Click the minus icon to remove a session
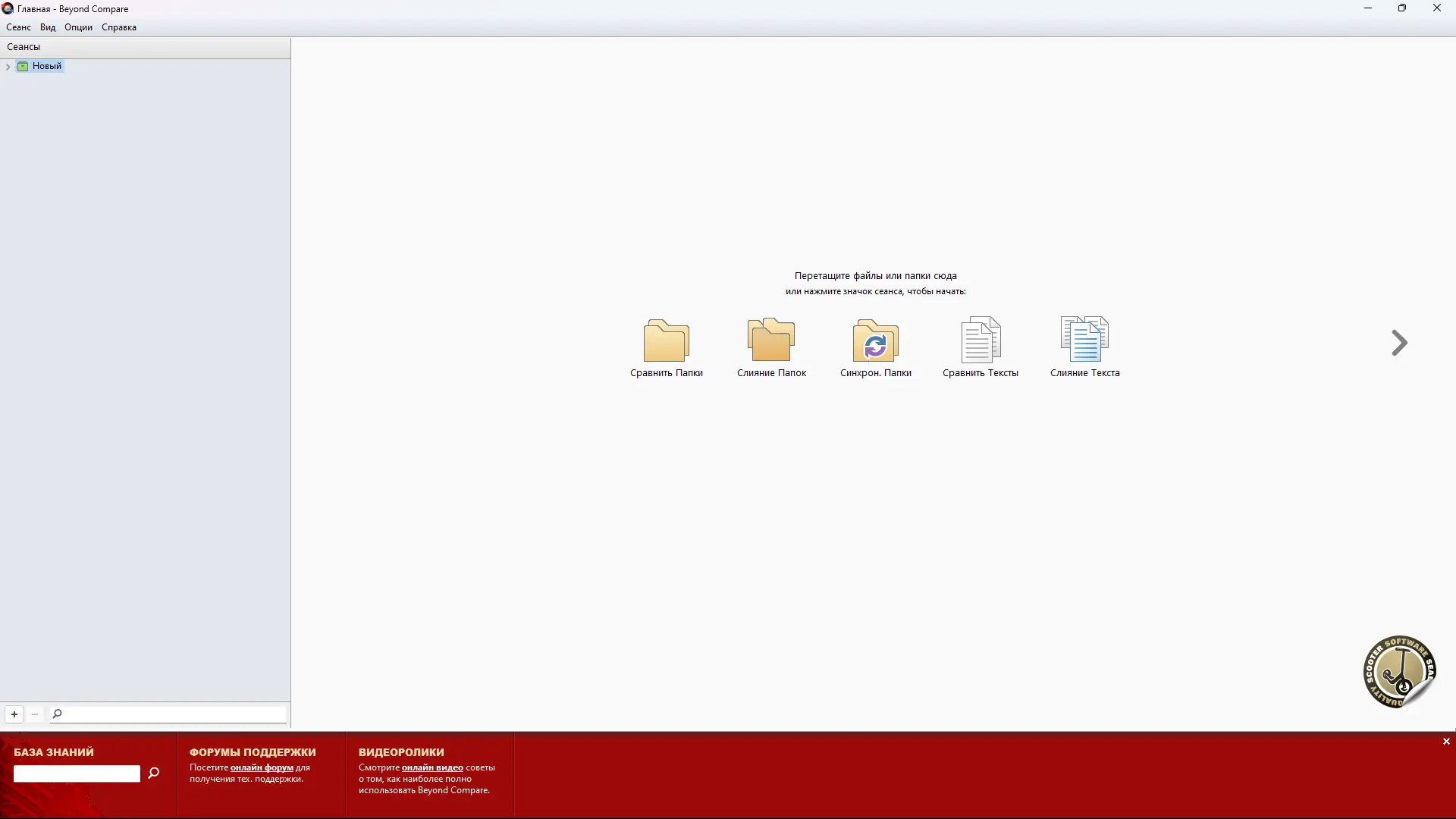Viewport: 1456px width, 819px height. click(35, 714)
